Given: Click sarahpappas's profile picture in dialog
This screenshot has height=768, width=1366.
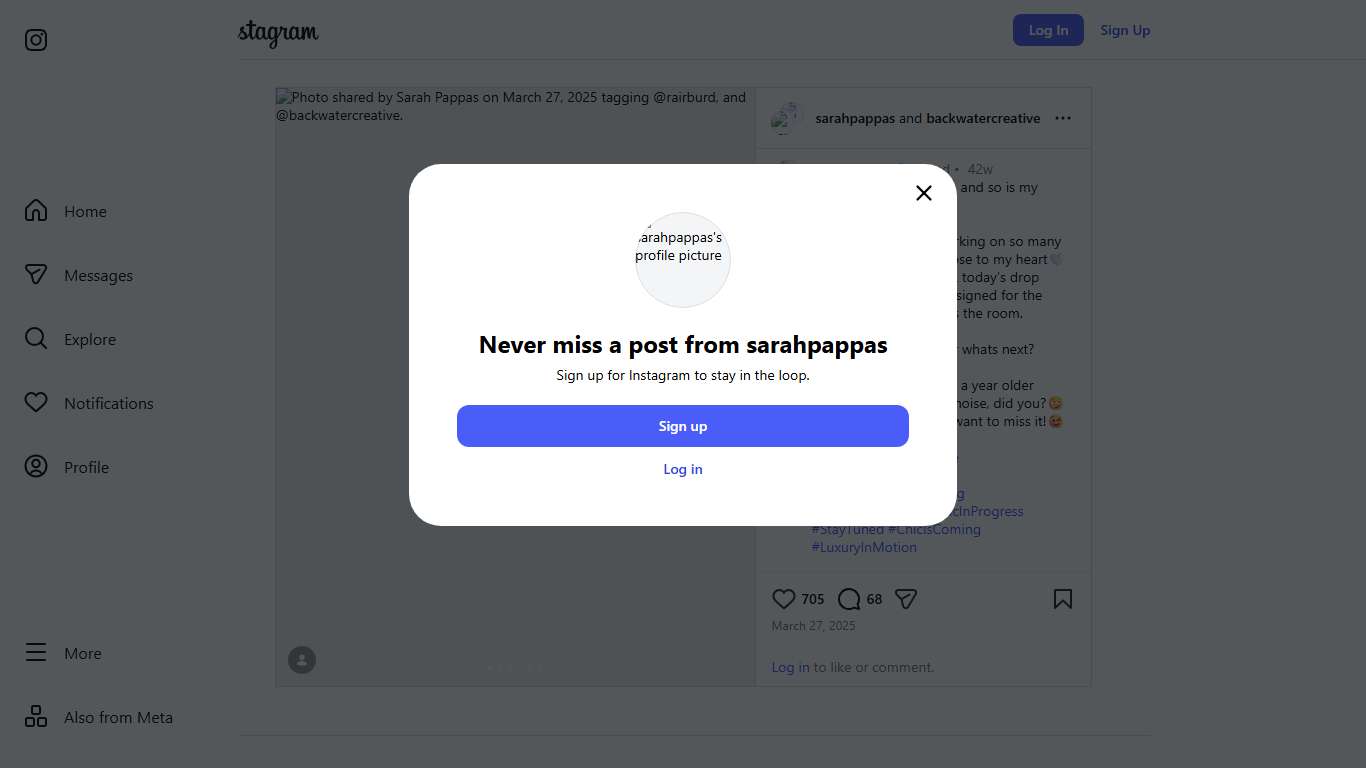Looking at the screenshot, I should 683,259.
